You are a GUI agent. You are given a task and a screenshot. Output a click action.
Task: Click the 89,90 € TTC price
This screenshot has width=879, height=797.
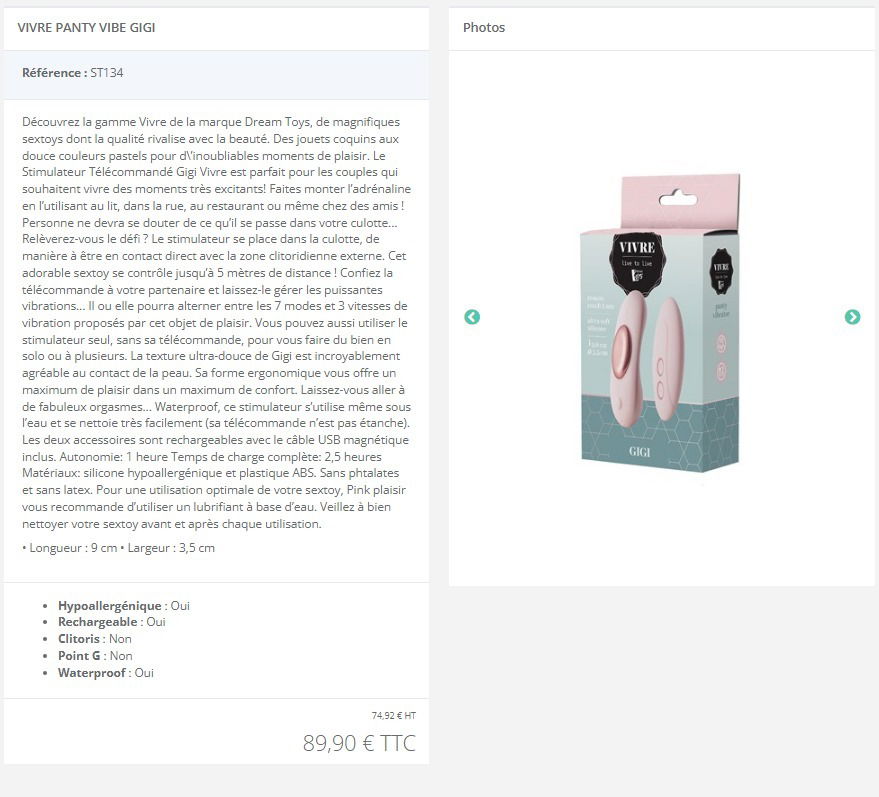359,743
